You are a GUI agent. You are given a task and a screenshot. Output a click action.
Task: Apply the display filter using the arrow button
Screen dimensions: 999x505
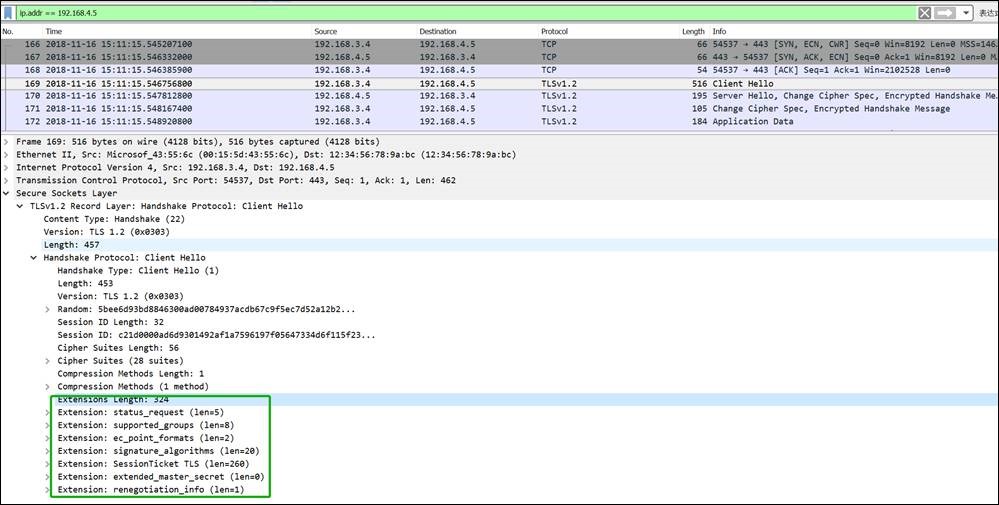click(x=945, y=13)
